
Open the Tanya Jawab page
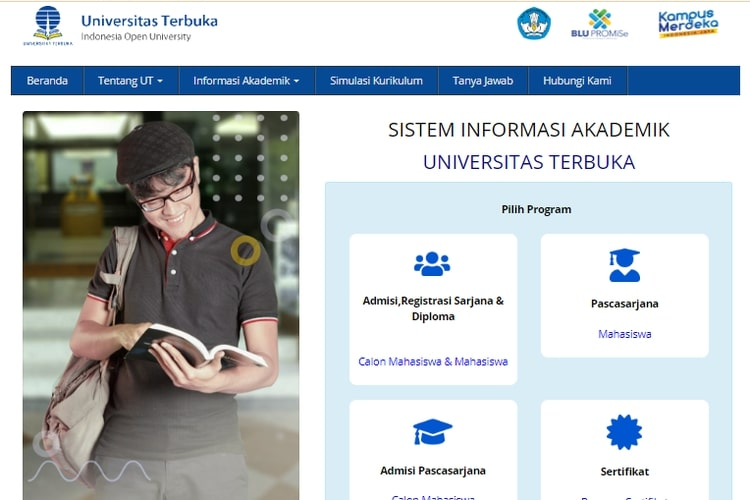click(x=482, y=81)
